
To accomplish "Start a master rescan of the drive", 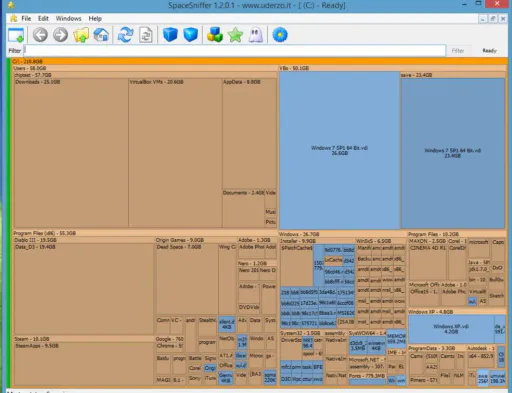I will 125,35.
